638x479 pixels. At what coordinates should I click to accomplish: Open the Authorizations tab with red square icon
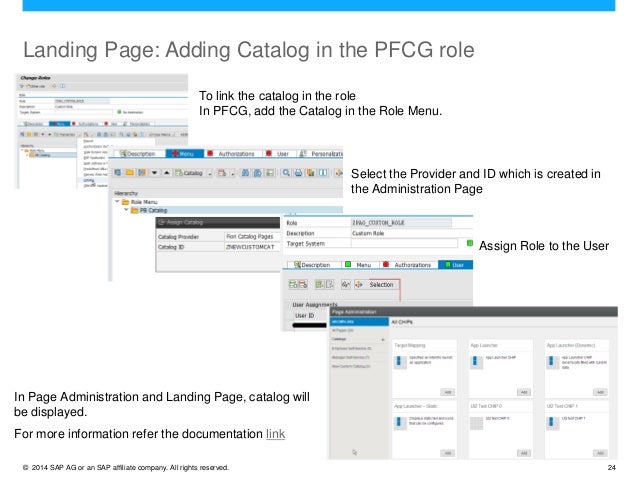pos(233,153)
